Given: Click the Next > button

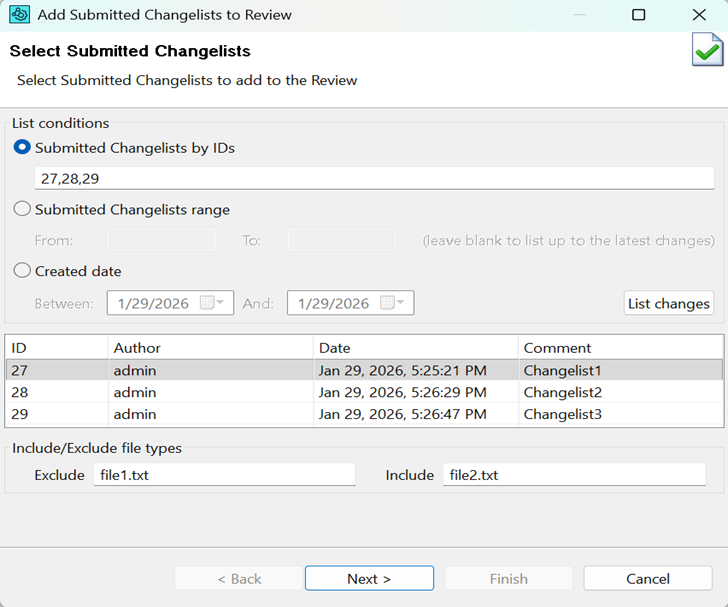Looking at the screenshot, I should pos(369,578).
